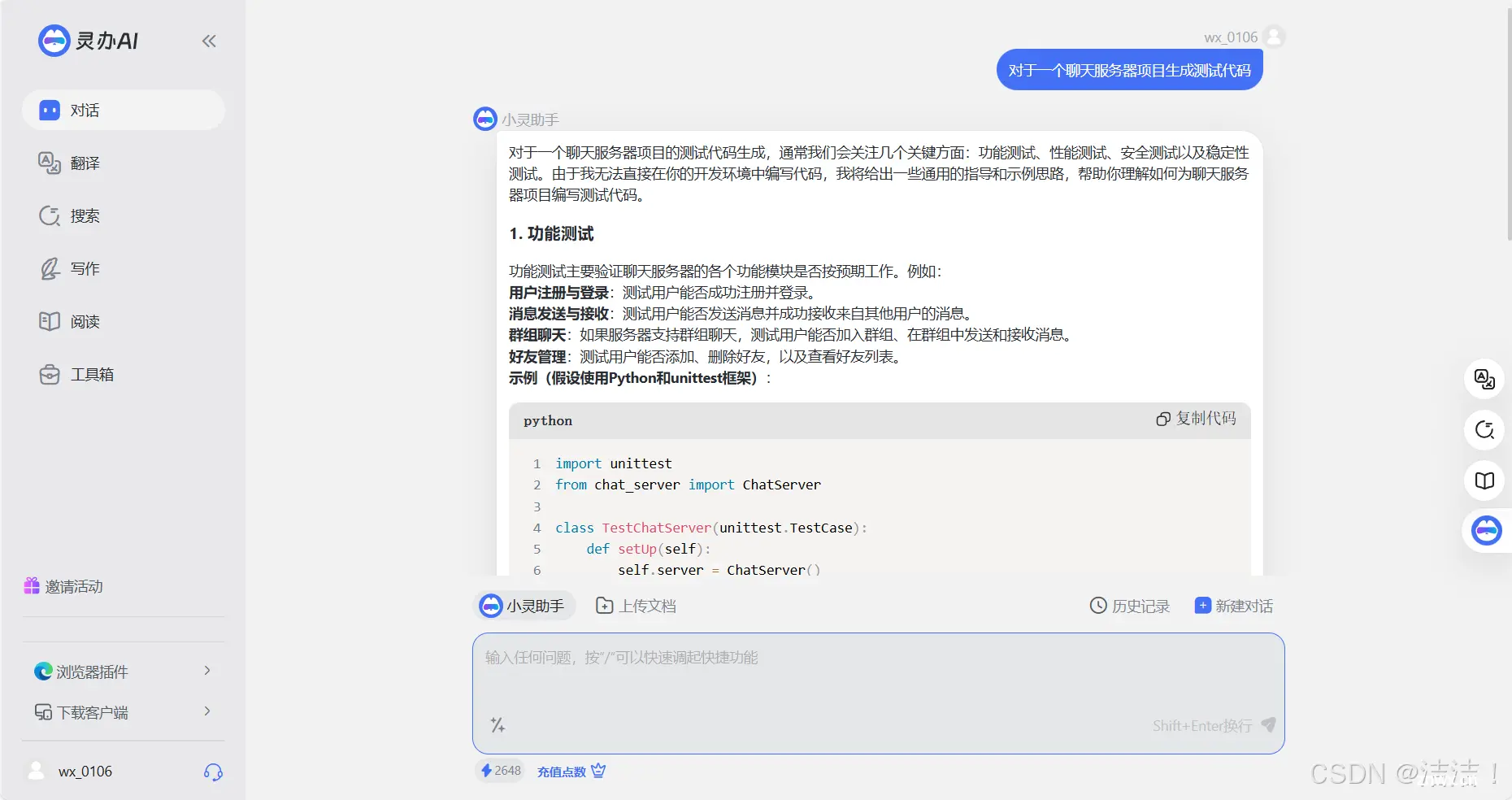Image resolution: width=1512 pixels, height=800 pixels.
Task: Click the 2648 points lightning badge
Action: 501,771
